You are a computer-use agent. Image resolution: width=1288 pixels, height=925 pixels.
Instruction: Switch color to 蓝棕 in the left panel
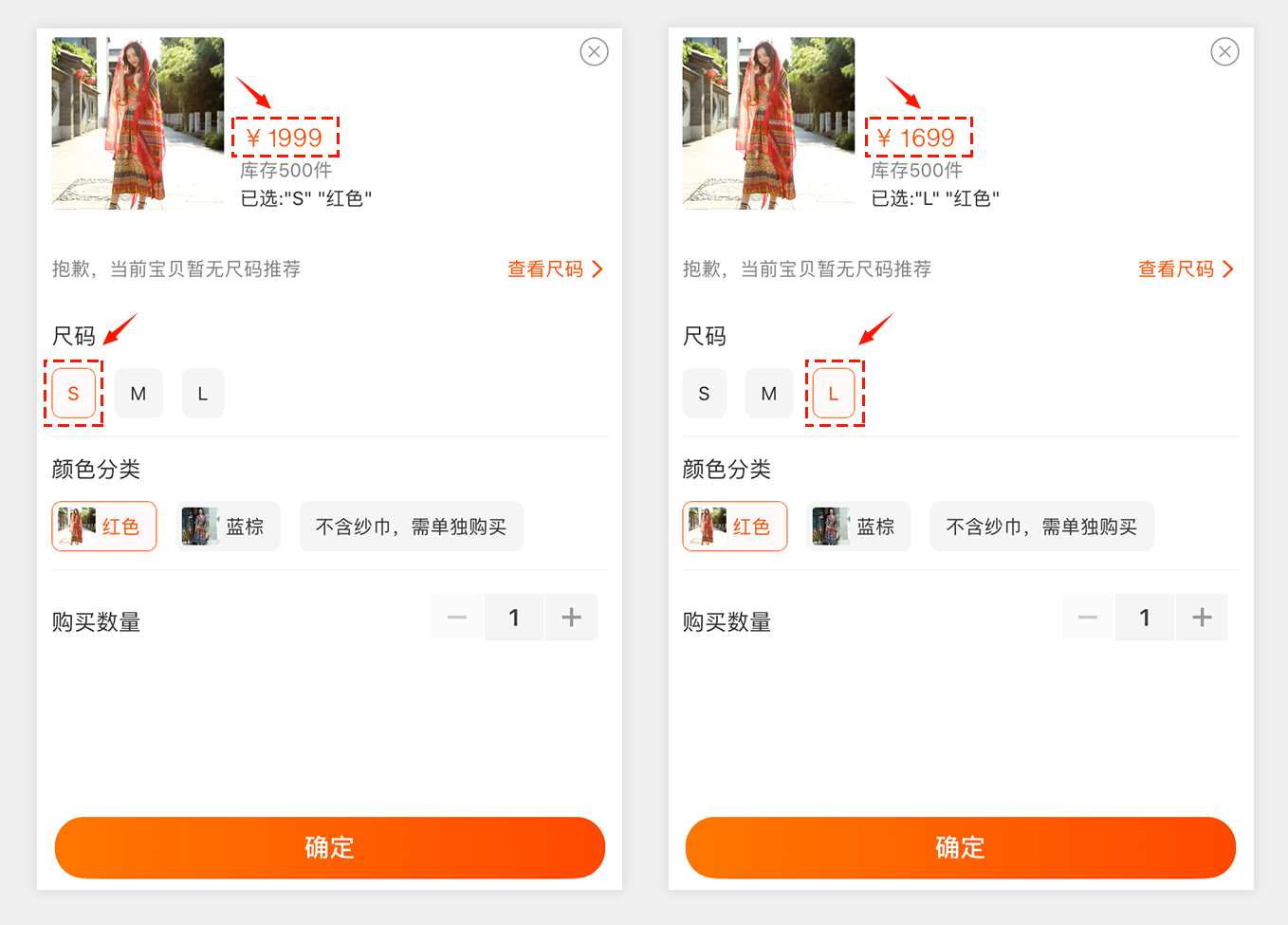click(228, 525)
